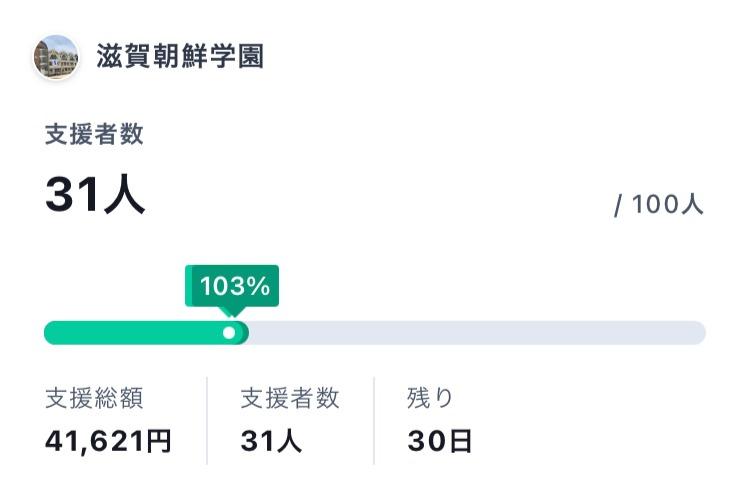Click divider between 支援者数 and 残り
The height and width of the screenshot is (499, 750).
click(374, 421)
